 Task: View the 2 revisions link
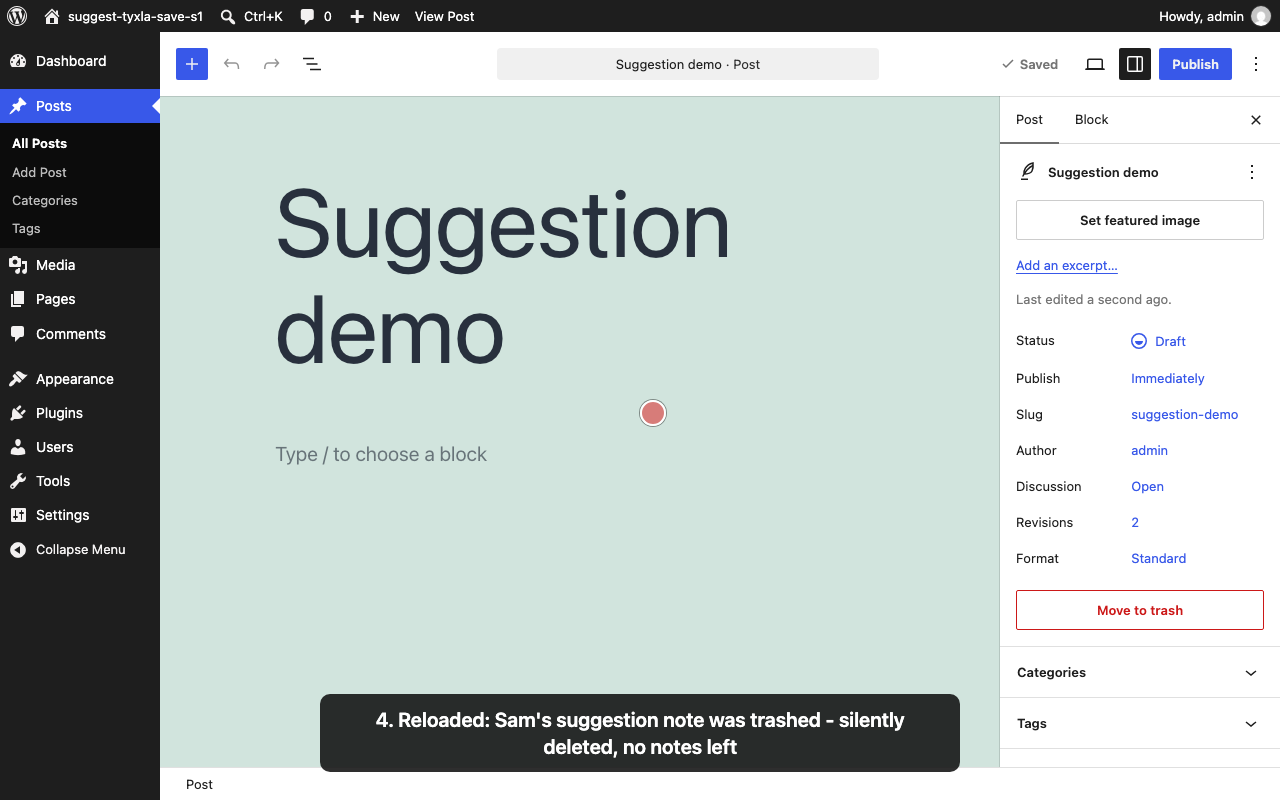pos(1135,522)
